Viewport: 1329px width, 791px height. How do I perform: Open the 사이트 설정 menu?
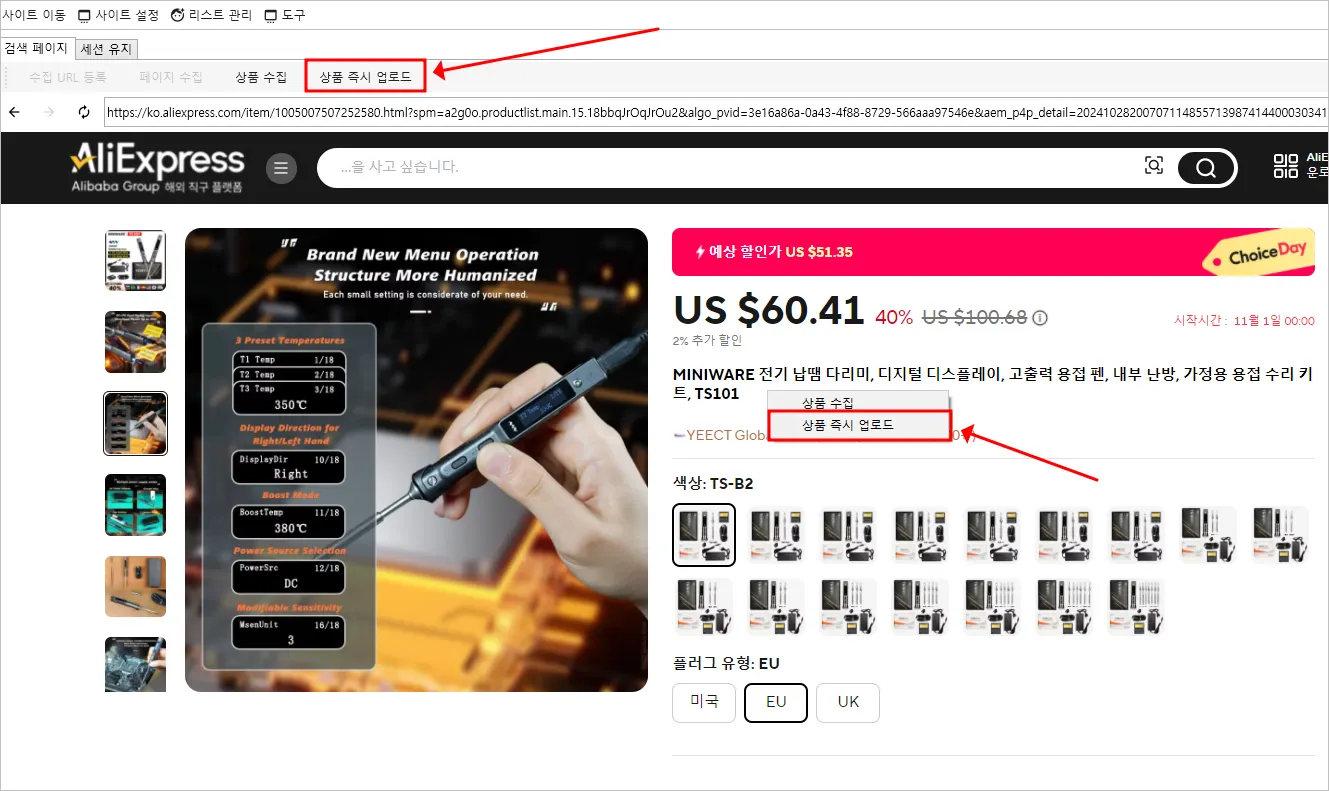(x=118, y=15)
